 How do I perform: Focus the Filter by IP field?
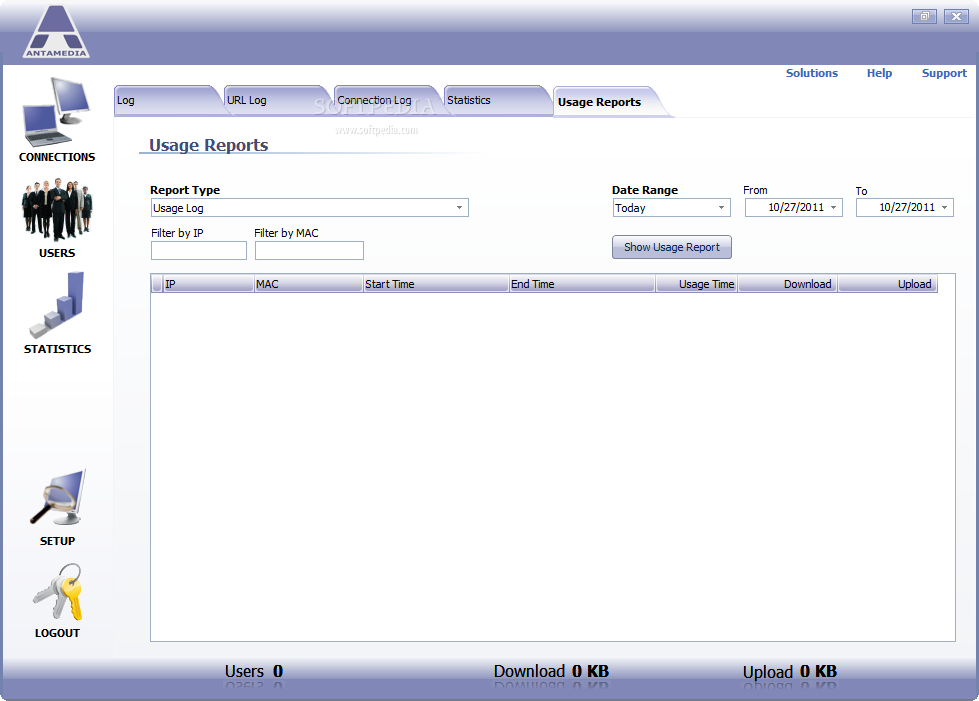pos(199,250)
